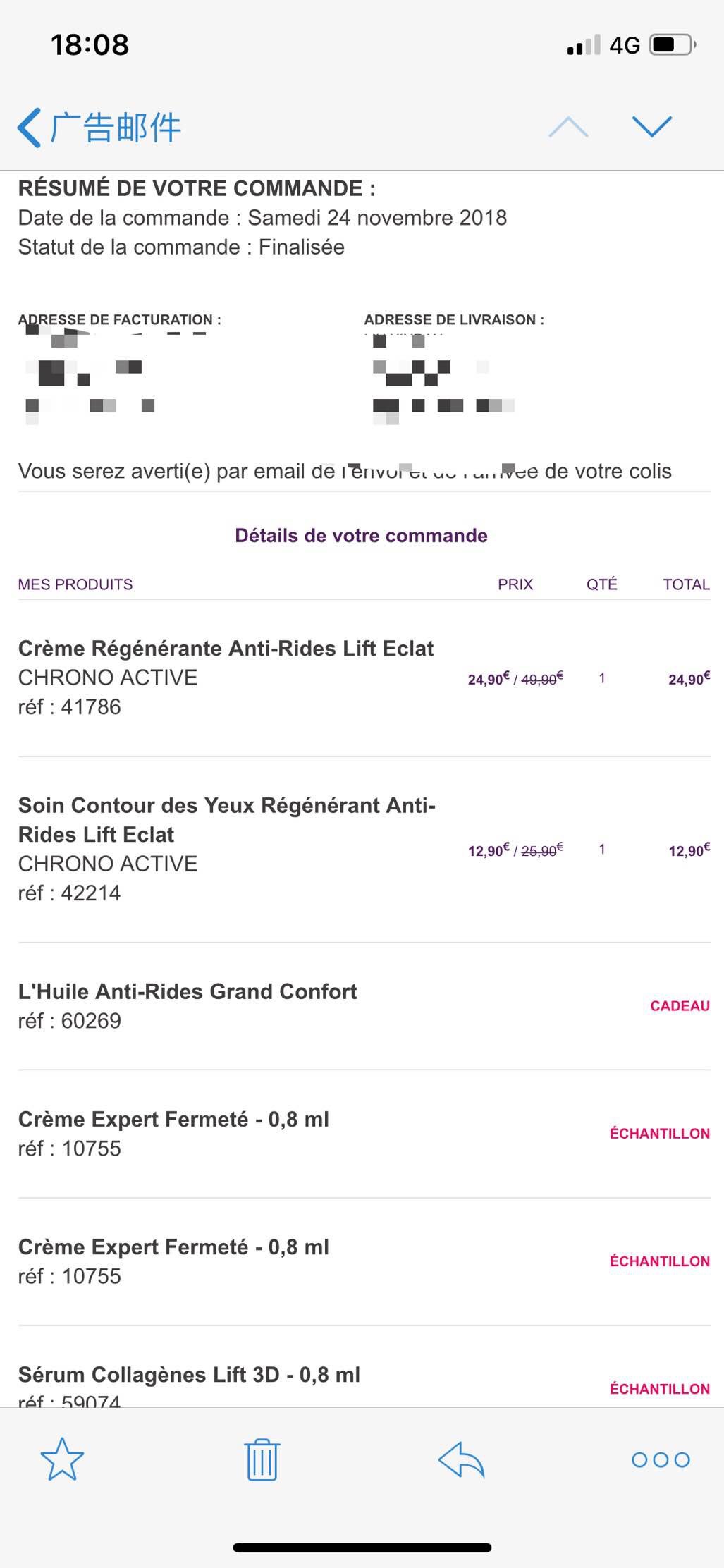This screenshot has height=1568, width=724.
Task: Select Crème Régénérante Anti-Rides Lift Eclat product
Action: [226, 649]
